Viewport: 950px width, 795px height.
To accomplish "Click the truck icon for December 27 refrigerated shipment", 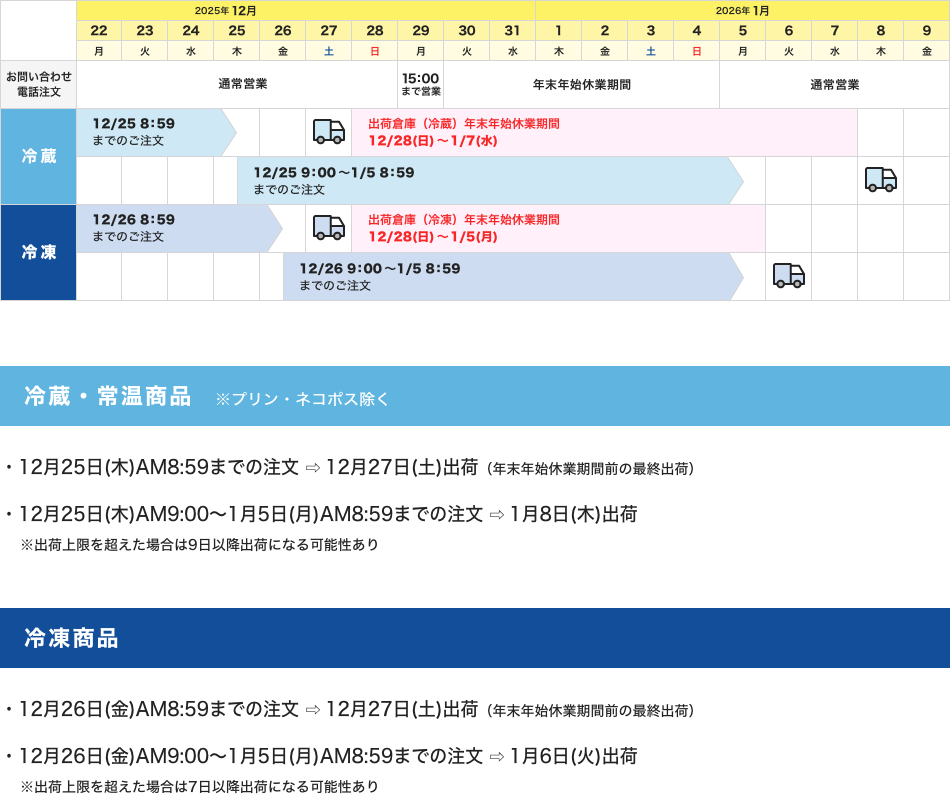I will click(329, 131).
